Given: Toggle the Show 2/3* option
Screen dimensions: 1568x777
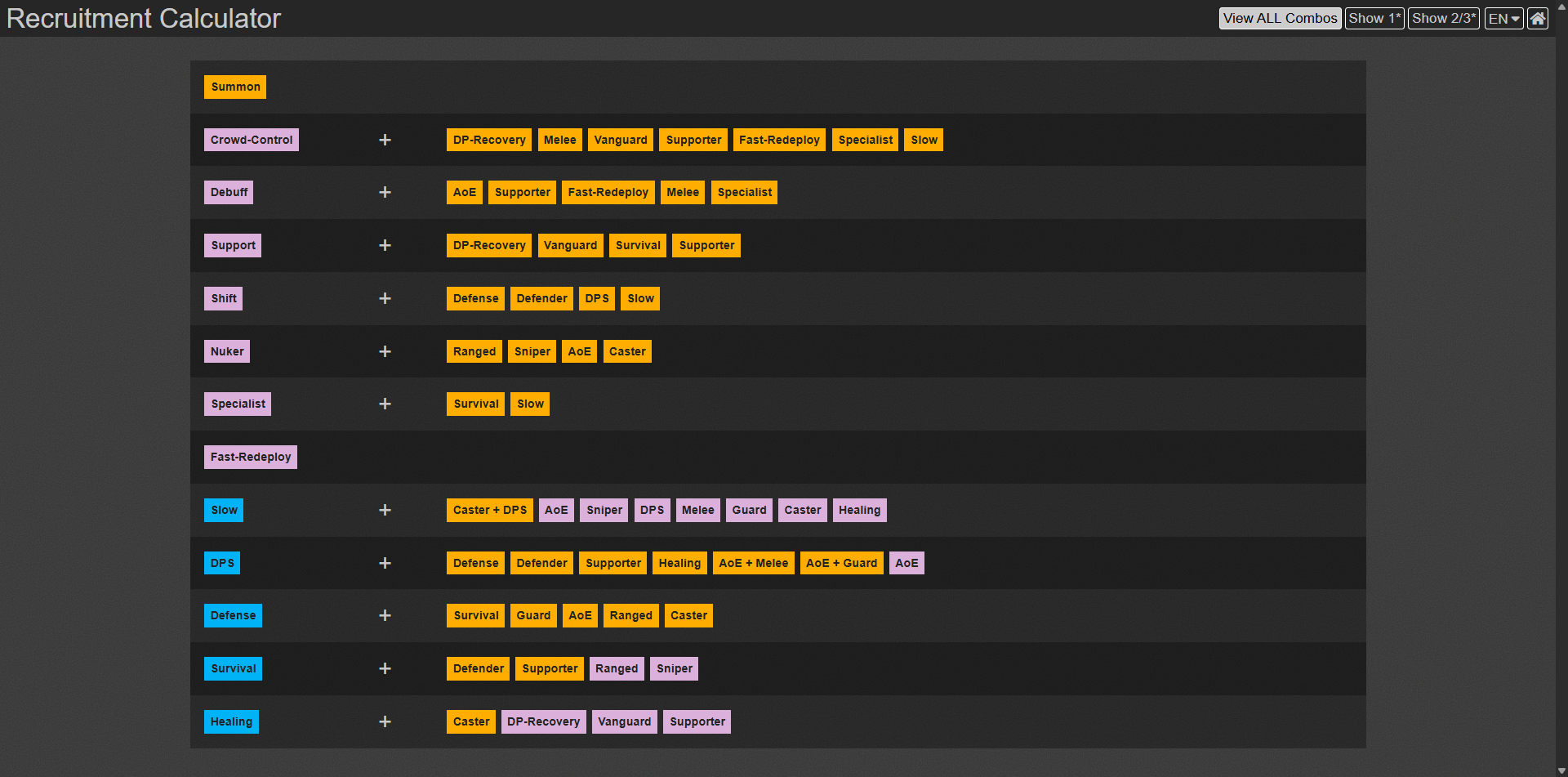Looking at the screenshot, I should (x=1444, y=18).
